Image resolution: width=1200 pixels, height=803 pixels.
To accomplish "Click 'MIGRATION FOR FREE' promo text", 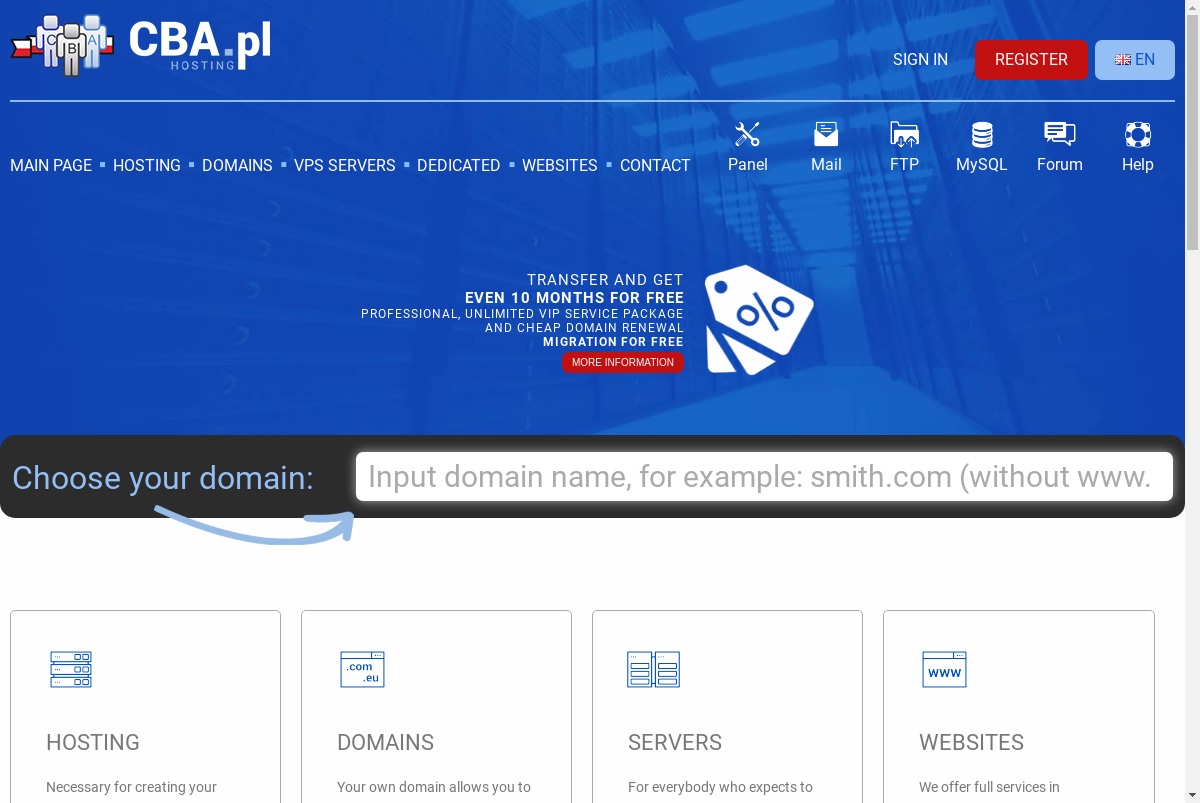I will pyautogui.click(x=614, y=342).
